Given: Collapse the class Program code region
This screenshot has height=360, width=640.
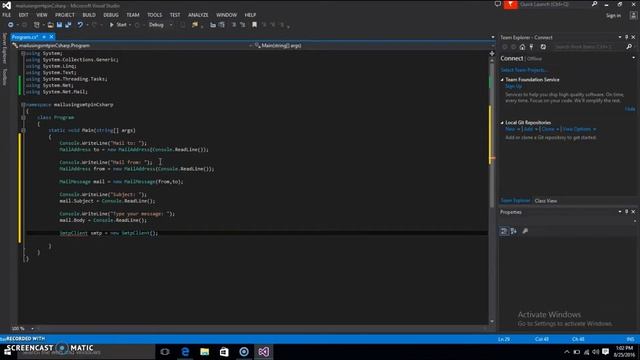Looking at the screenshot, I should [23, 118].
